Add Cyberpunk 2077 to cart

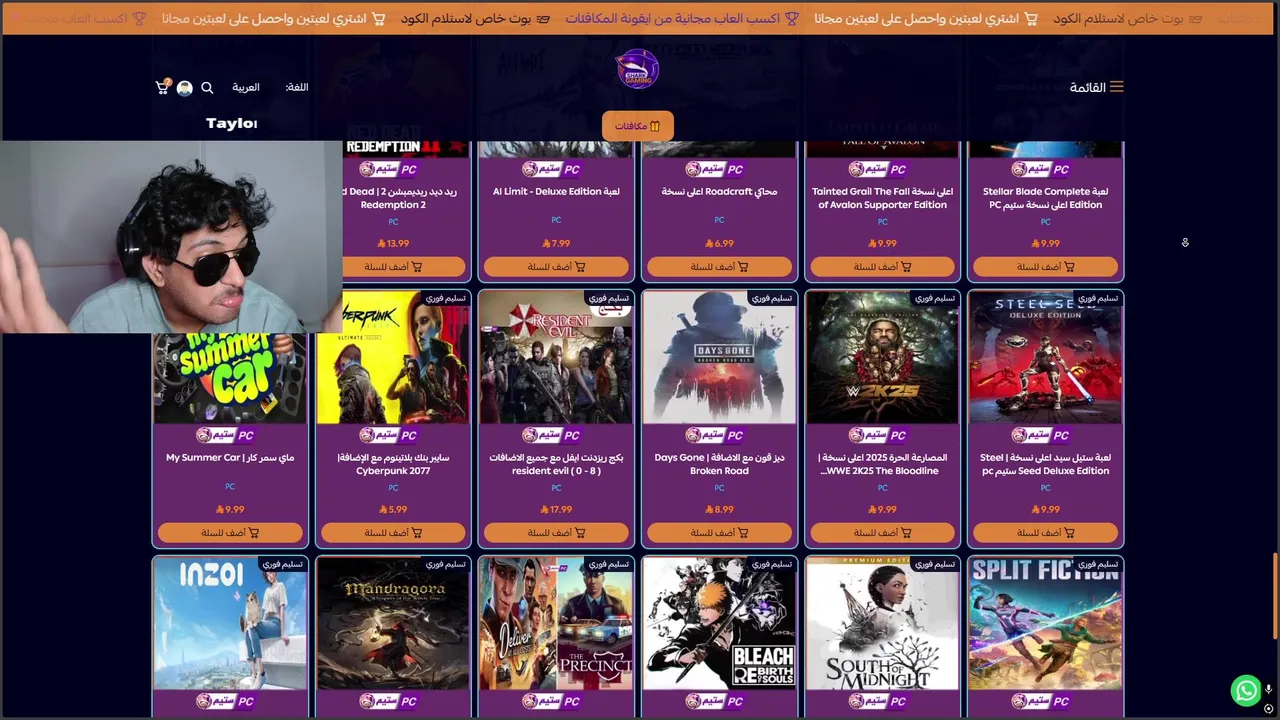pyautogui.click(x=393, y=533)
